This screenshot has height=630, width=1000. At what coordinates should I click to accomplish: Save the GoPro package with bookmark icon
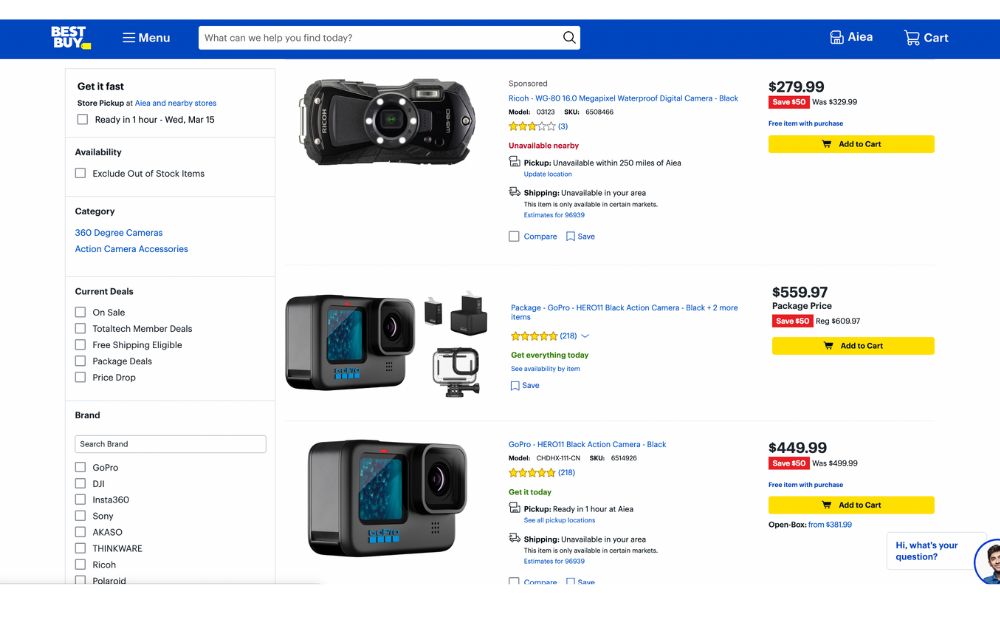click(516, 385)
